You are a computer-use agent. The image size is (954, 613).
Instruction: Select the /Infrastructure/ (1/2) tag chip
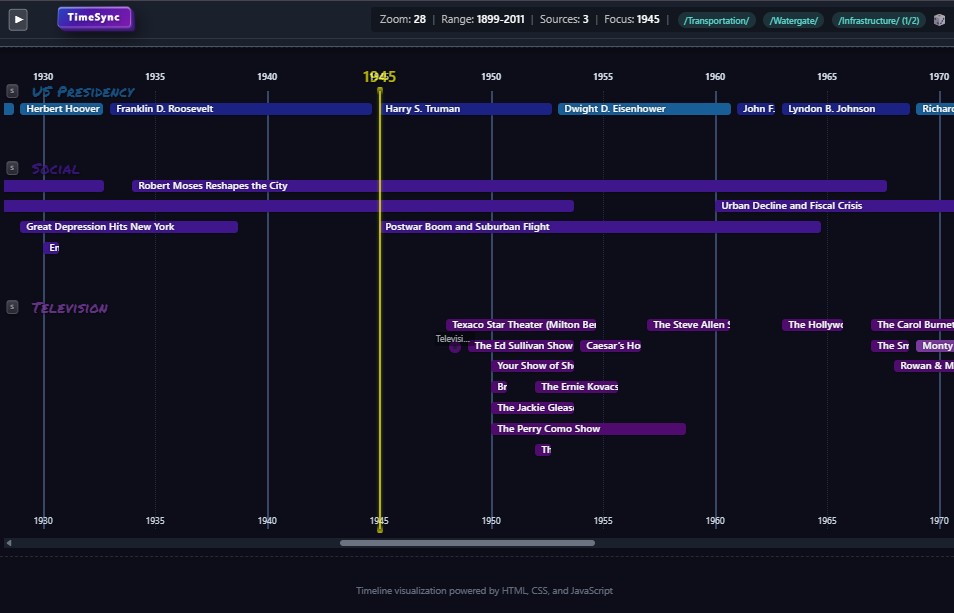[879, 21]
